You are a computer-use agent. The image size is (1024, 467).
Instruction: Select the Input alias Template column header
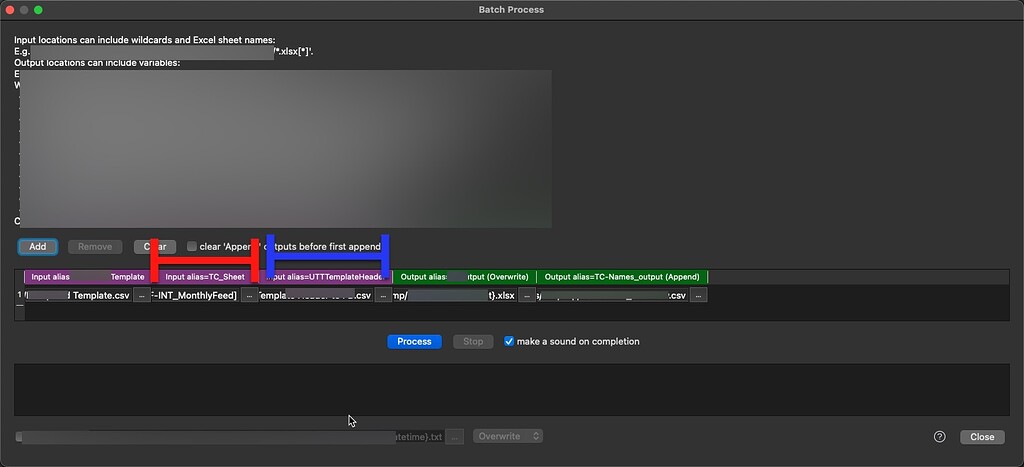(x=88, y=277)
